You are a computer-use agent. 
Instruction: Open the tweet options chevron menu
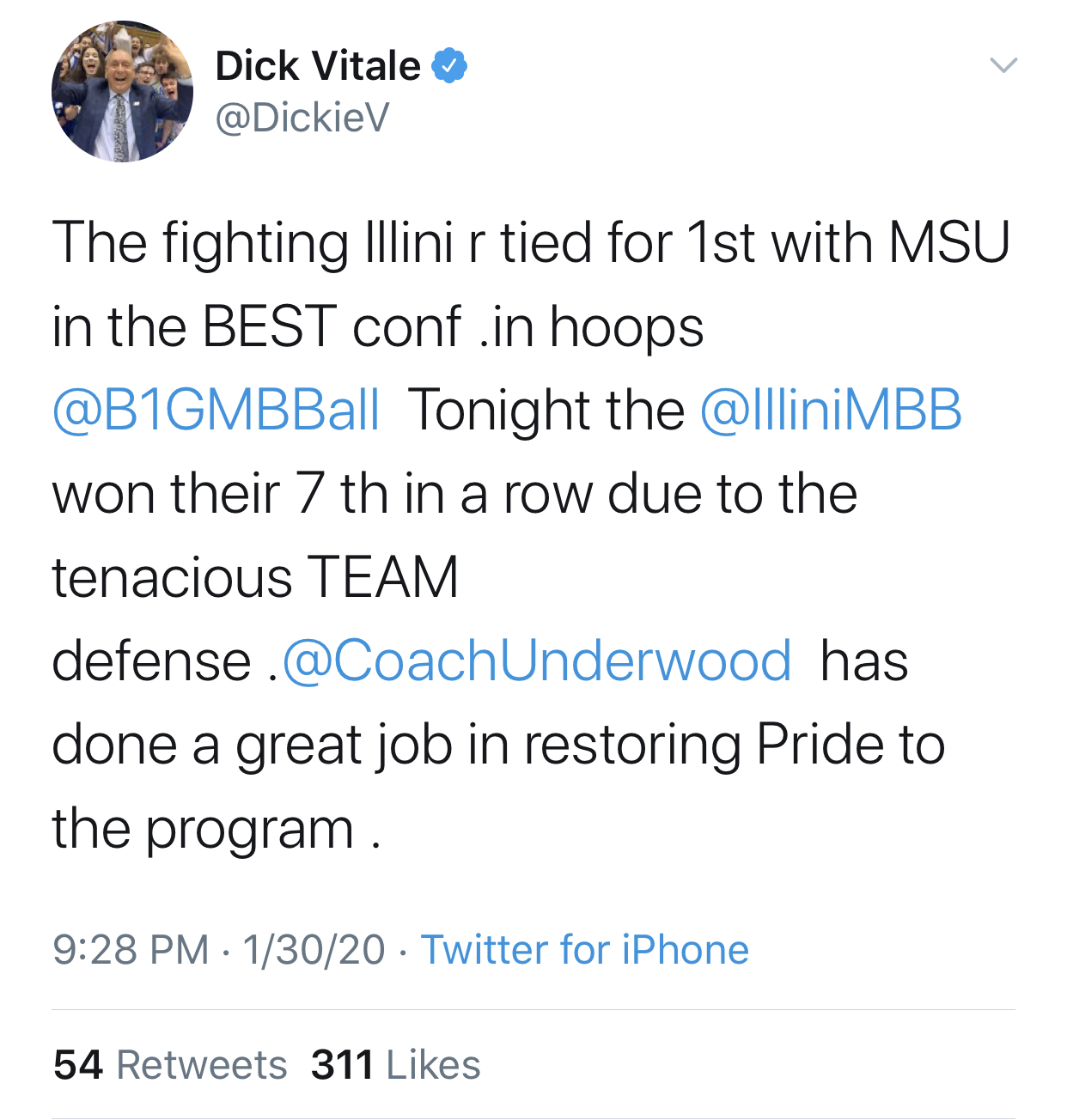1003,65
